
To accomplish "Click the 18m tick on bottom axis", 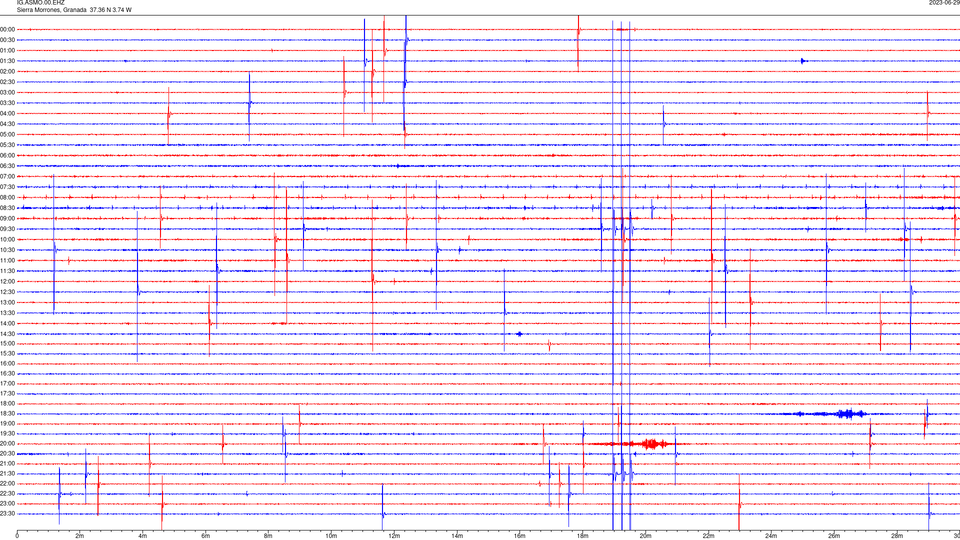I will click(583, 536).
